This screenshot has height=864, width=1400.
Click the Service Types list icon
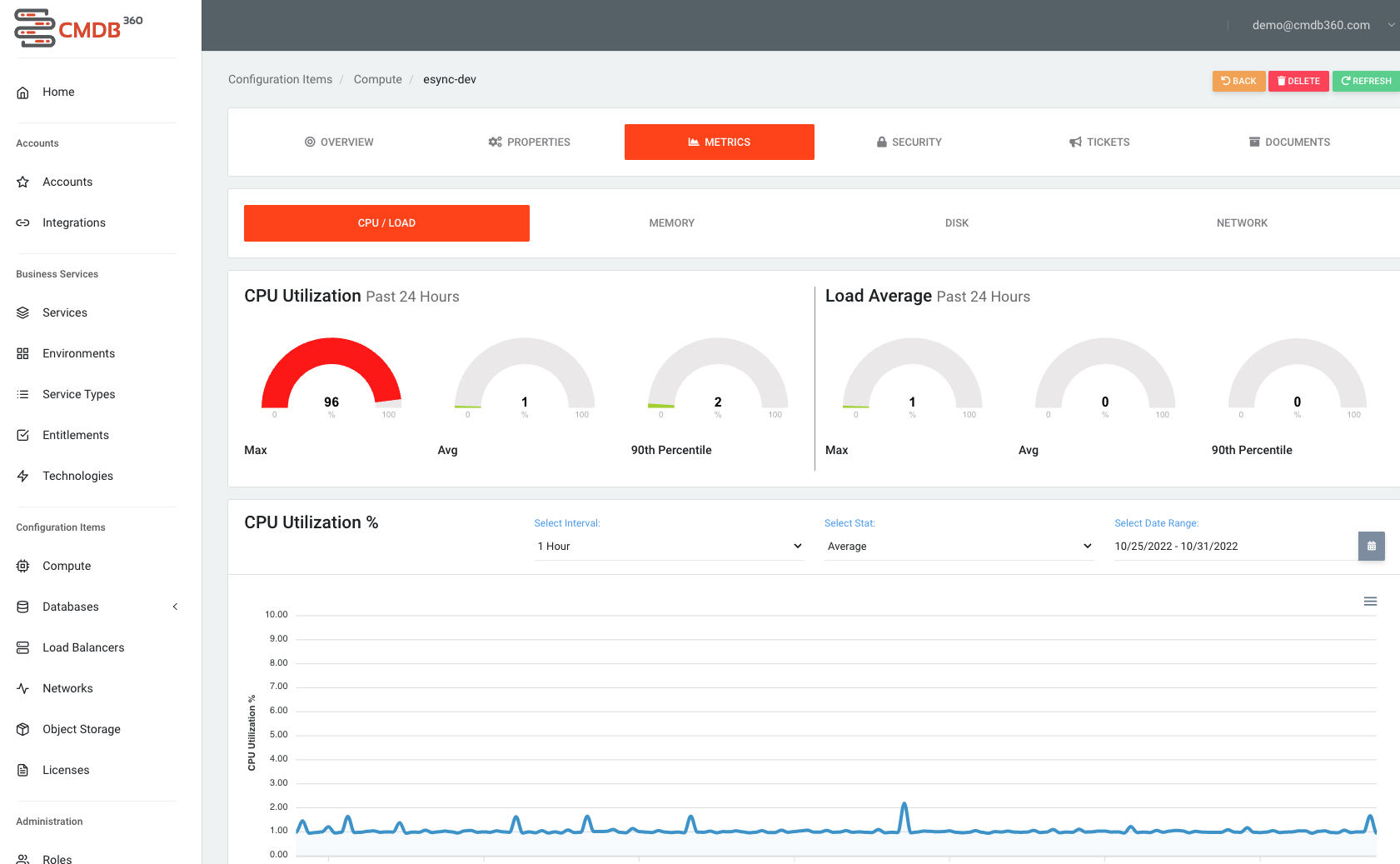pyautogui.click(x=23, y=394)
